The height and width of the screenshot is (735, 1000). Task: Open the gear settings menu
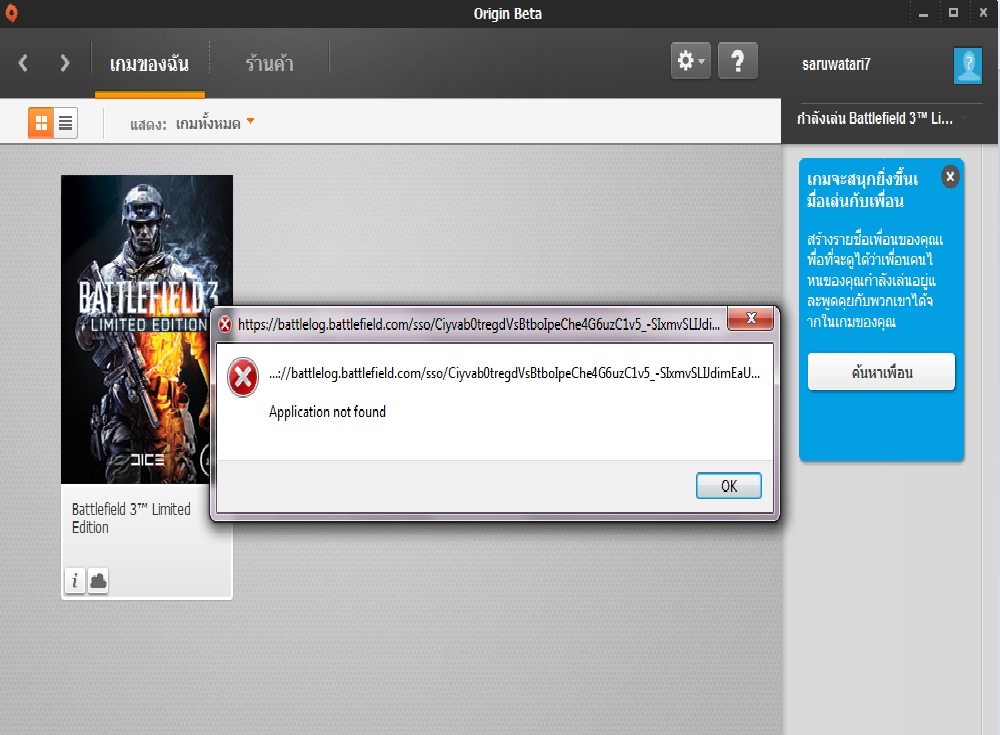pos(691,61)
